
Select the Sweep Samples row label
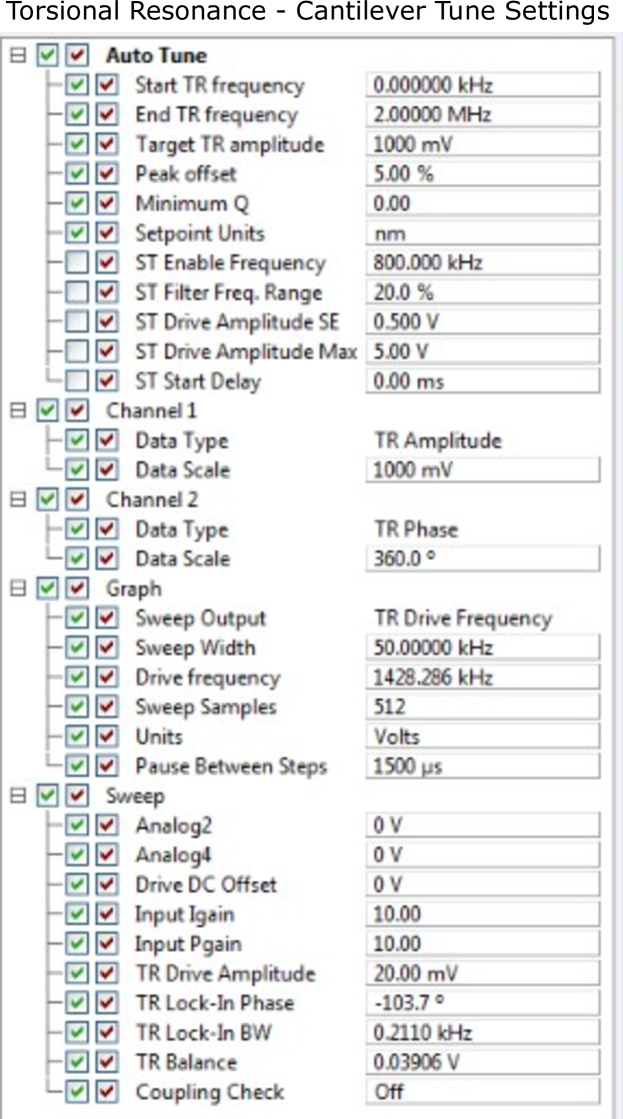point(206,707)
